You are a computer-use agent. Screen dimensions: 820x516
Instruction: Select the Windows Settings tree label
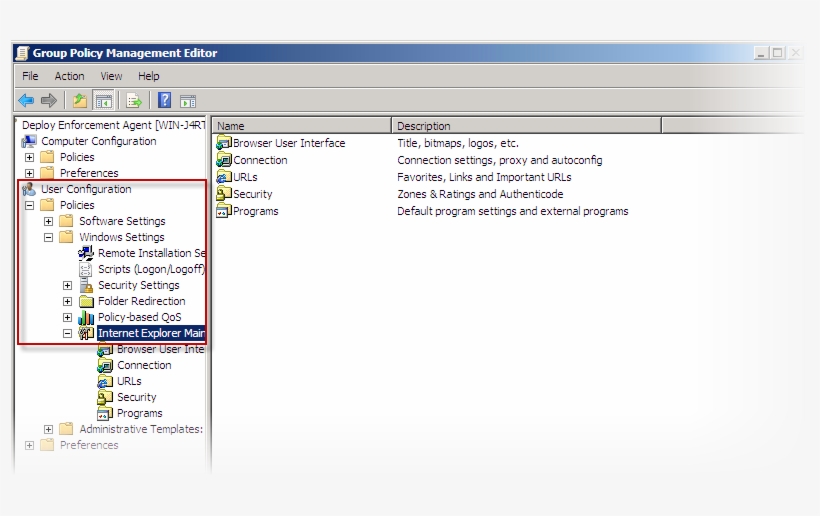121,237
